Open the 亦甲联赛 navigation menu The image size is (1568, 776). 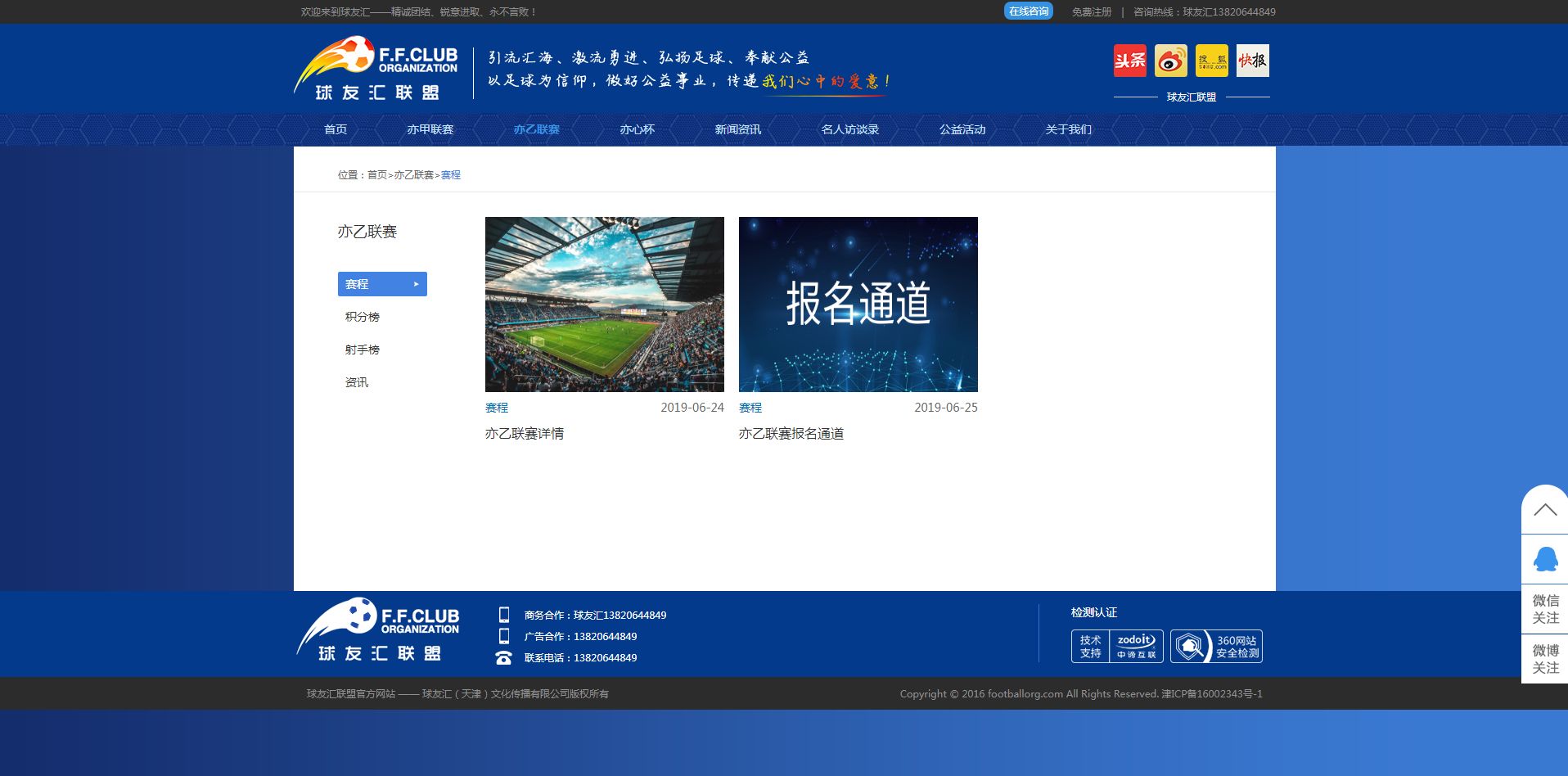(x=430, y=129)
